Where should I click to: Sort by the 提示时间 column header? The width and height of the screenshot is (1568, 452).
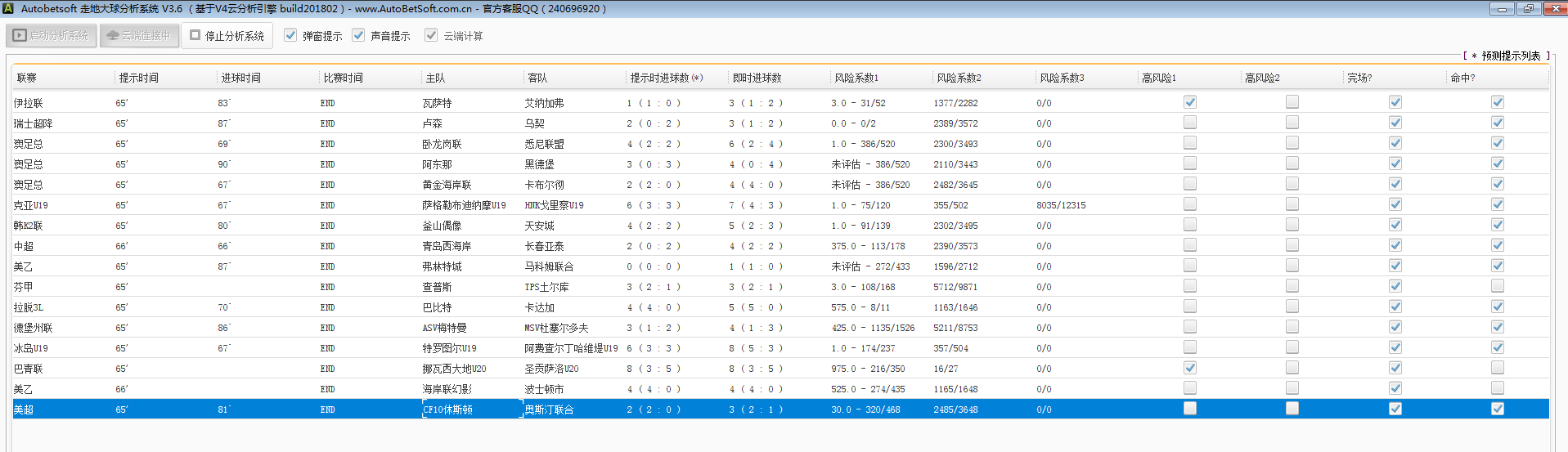(139, 78)
